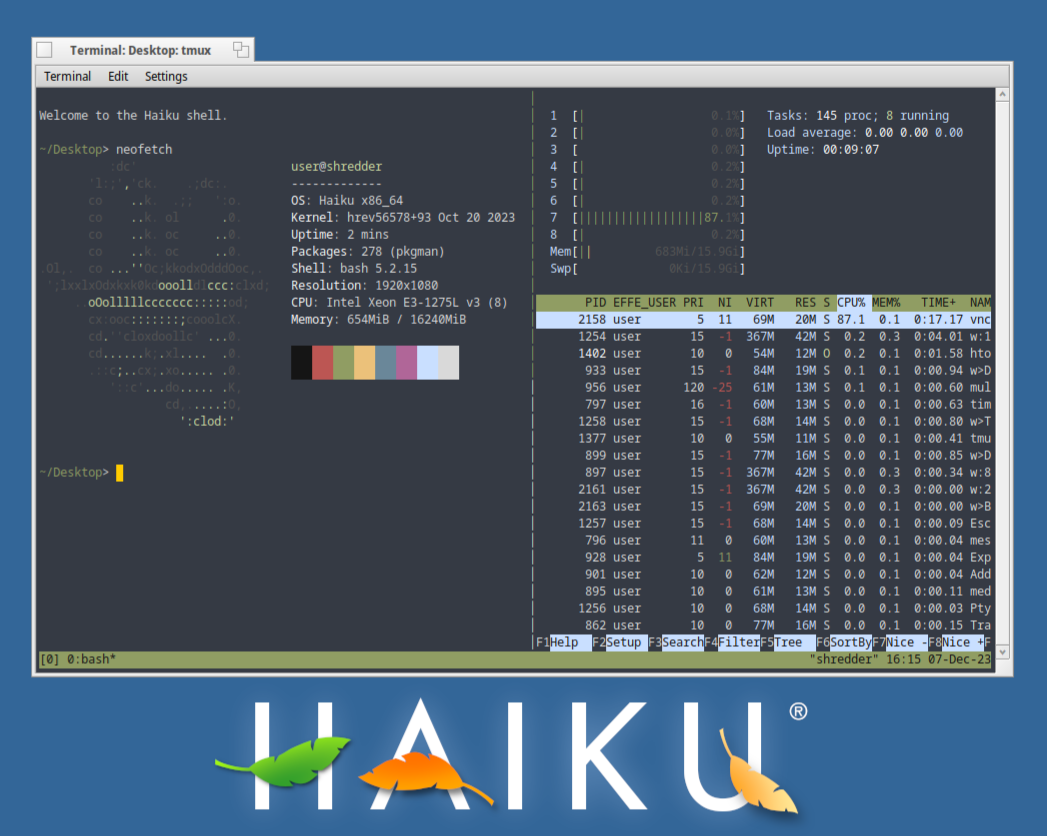The image size is (1047, 836).
Task: Sort by MEM% column header
Action: coord(886,302)
